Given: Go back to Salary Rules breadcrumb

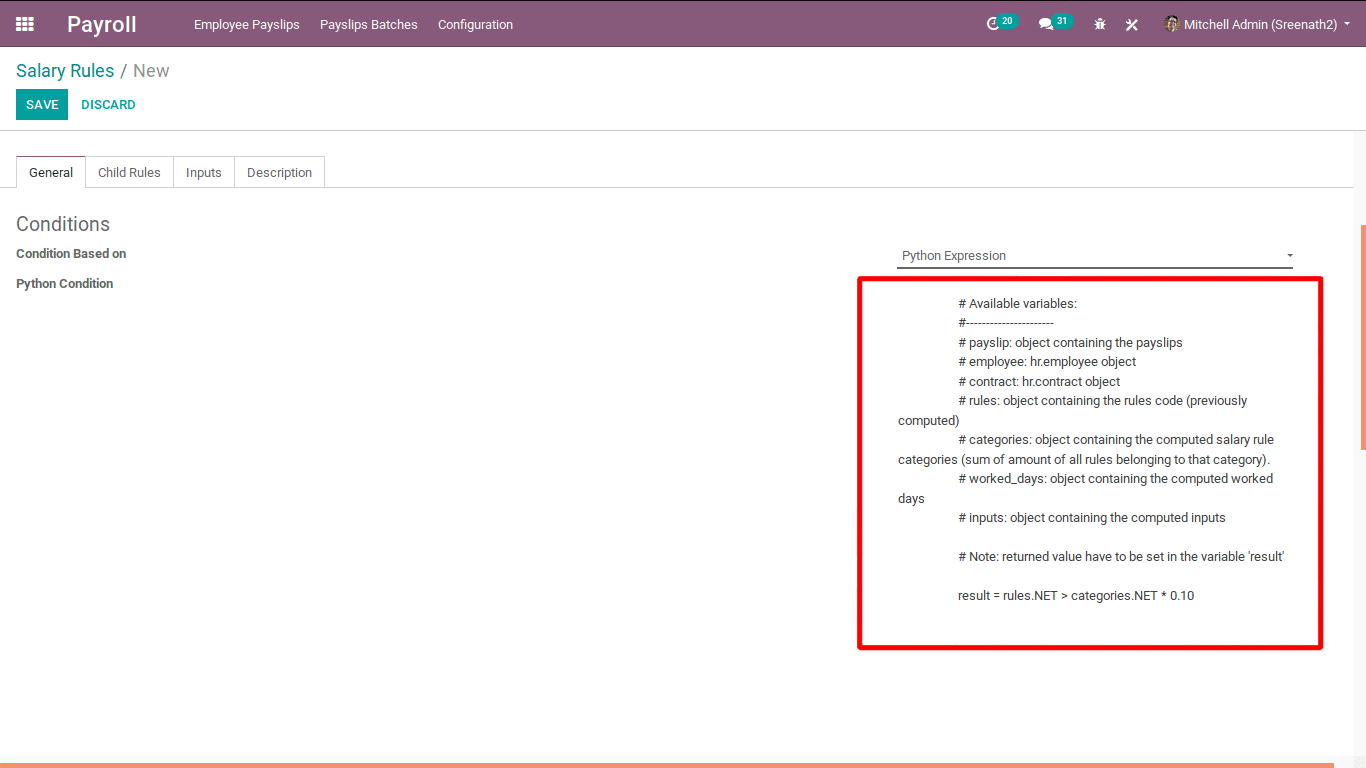Looking at the screenshot, I should pyautogui.click(x=65, y=71).
